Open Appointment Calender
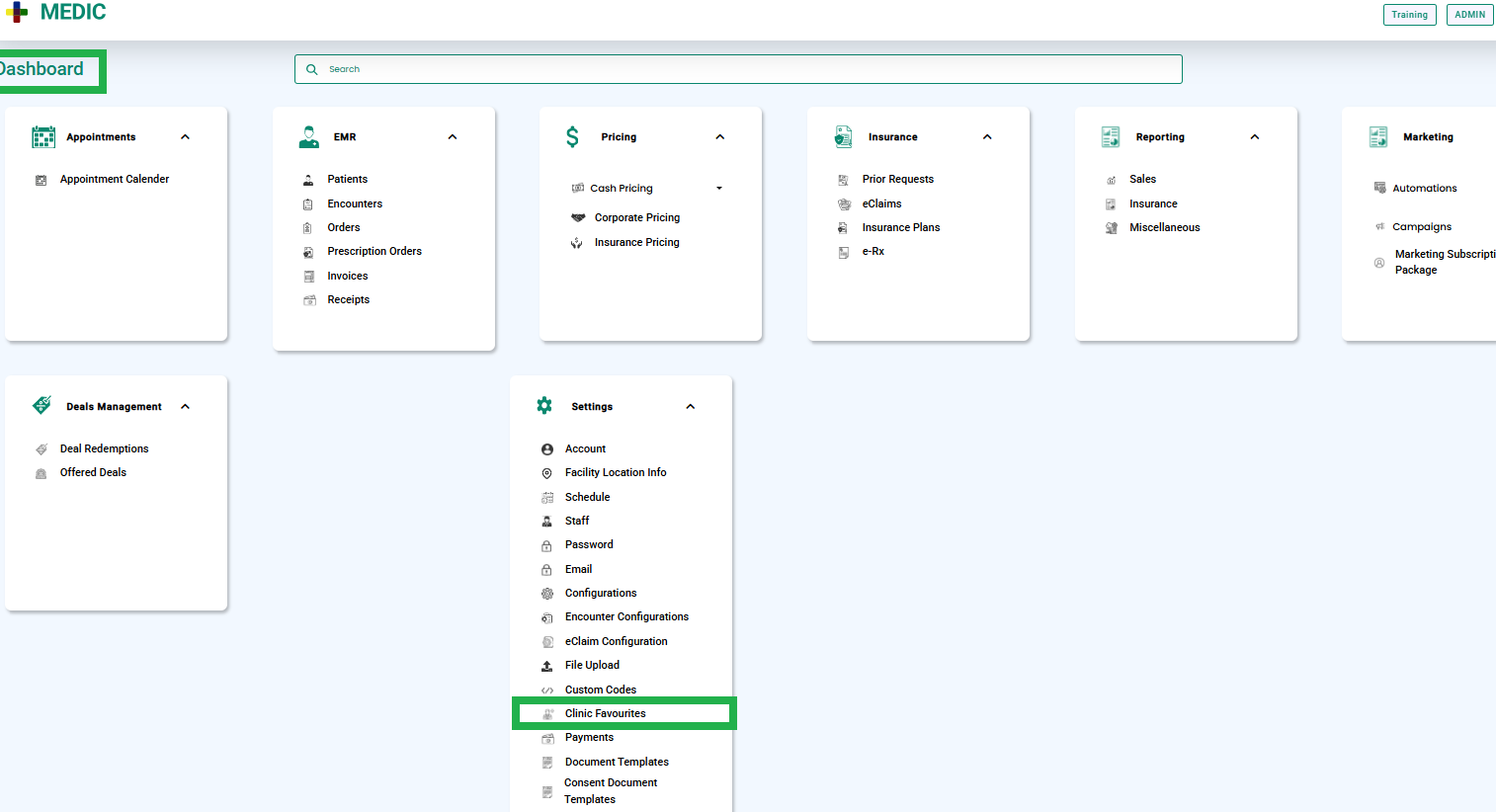The width and height of the screenshot is (1496, 812). click(x=115, y=179)
